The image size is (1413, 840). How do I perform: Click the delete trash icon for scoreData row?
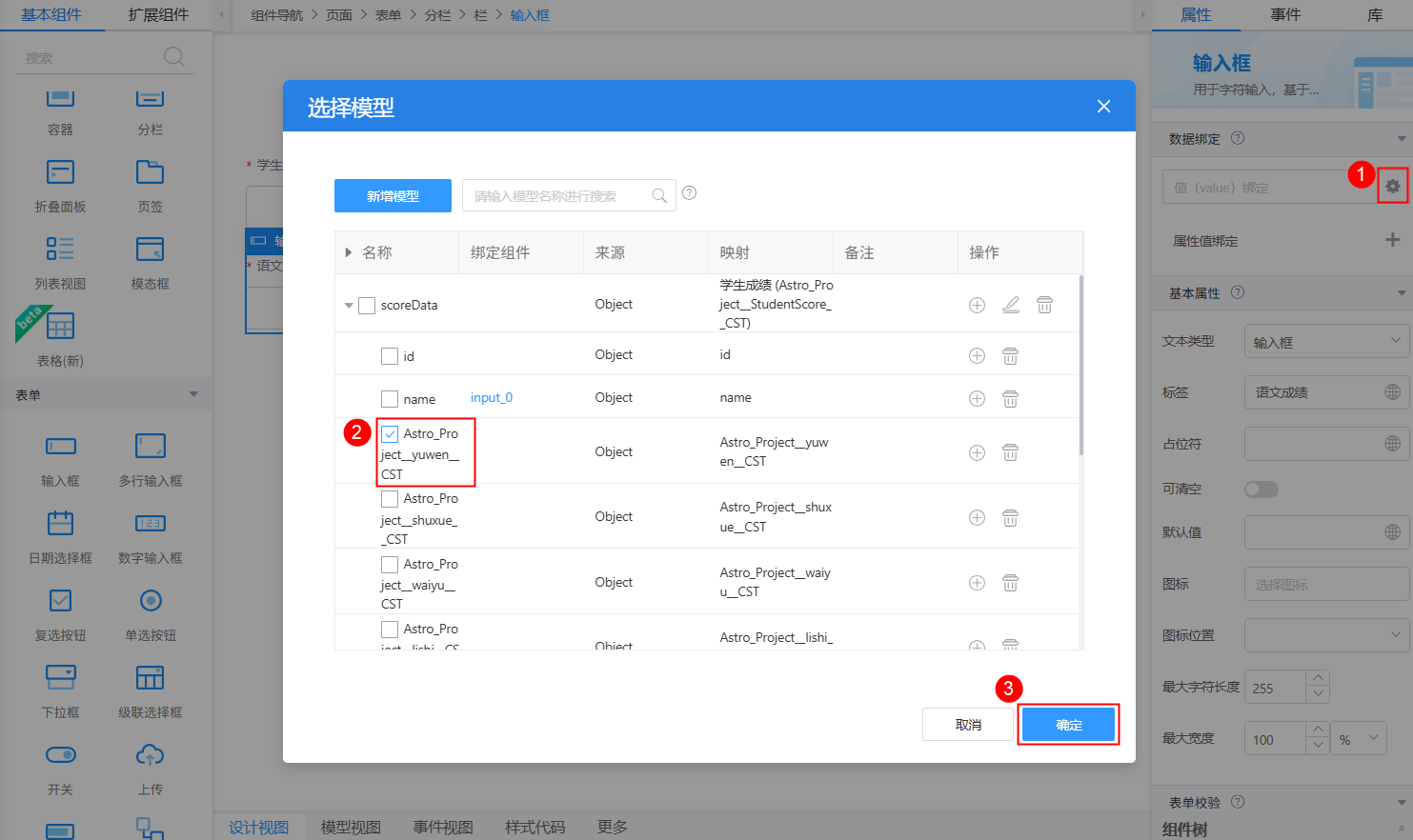point(1044,305)
